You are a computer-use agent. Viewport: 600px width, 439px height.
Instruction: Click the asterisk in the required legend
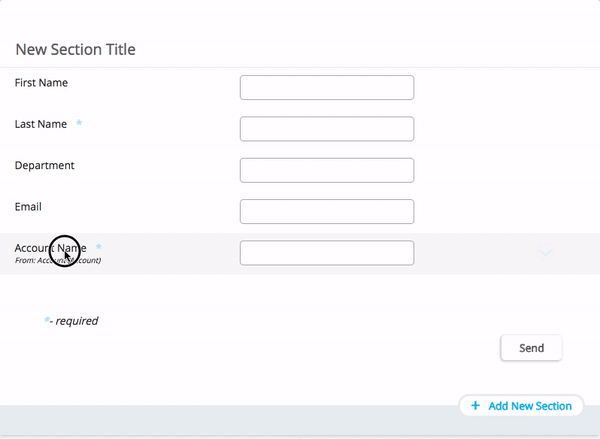pos(47,320)
